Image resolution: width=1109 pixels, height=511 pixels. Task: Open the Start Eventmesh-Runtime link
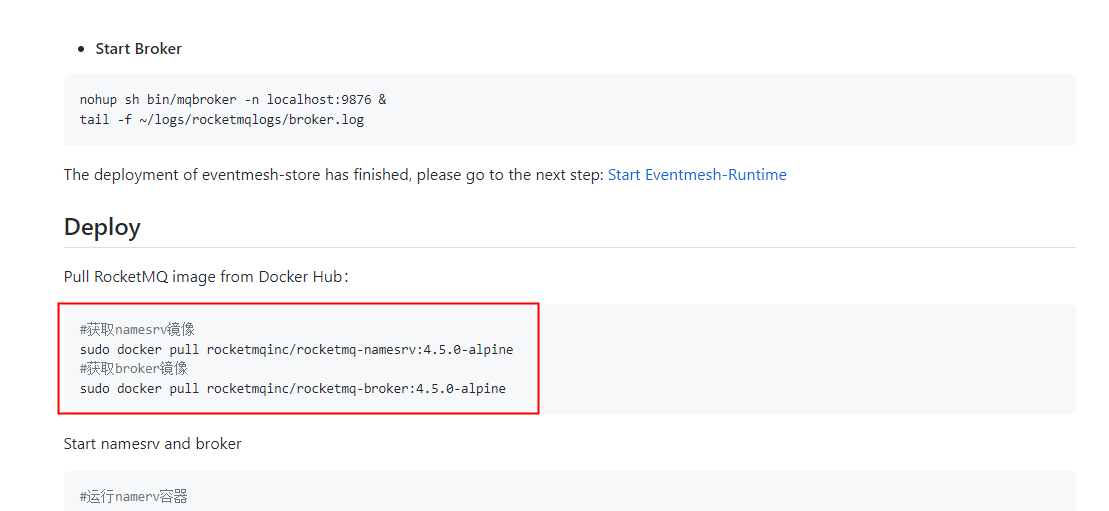(x=697, y=175)
